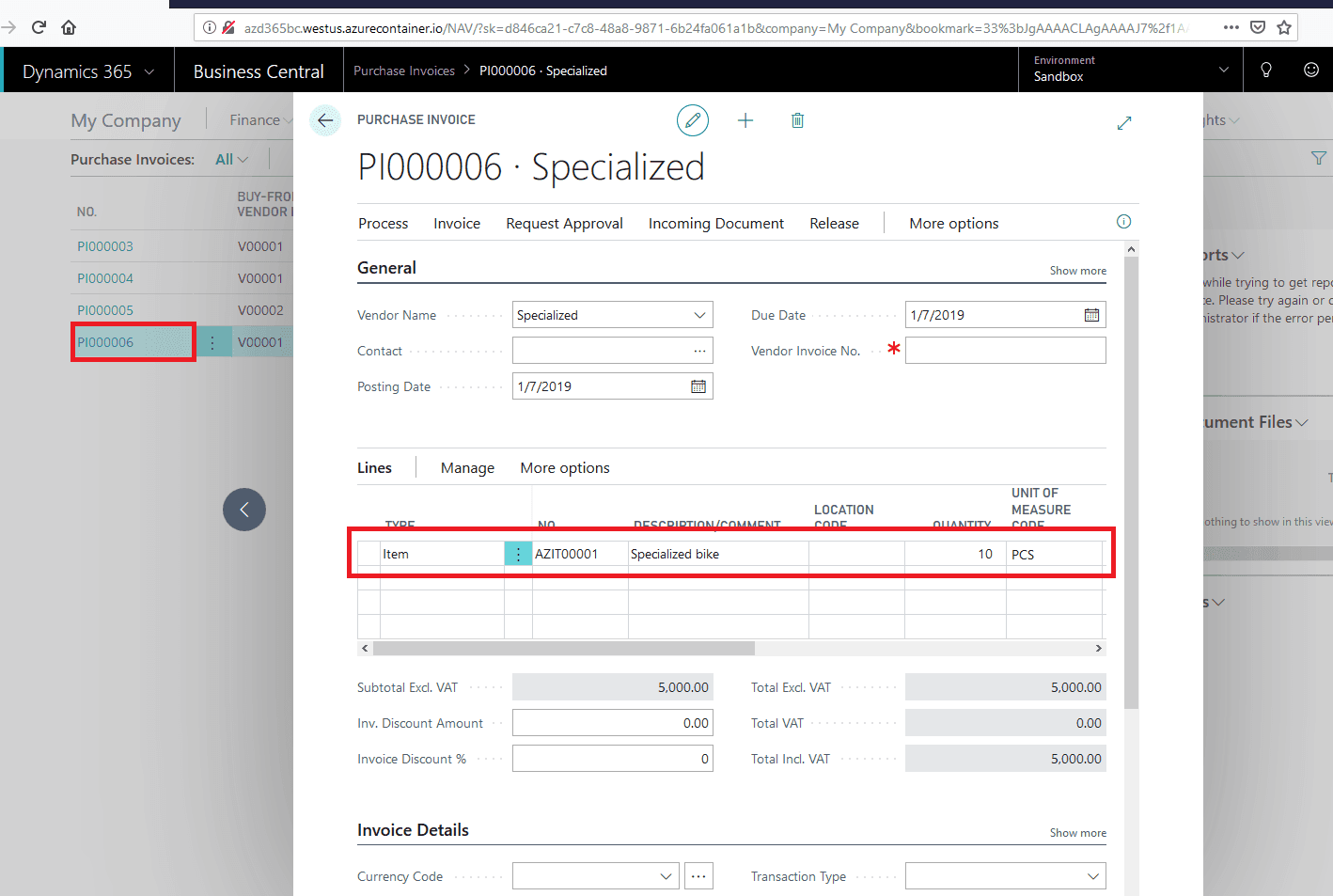Screen dimensions: 1333x896
Task: Open the Due Date calendar picker
Action: pyautogui.click(x=1091, y=315)
